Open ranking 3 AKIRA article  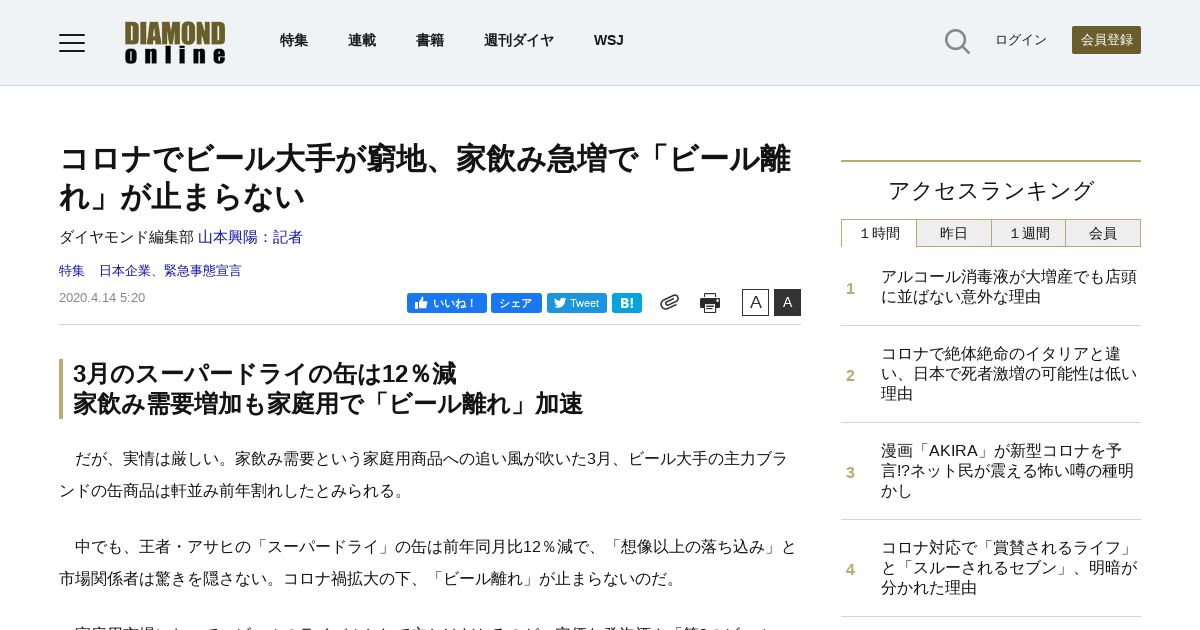tap(1008, 471)
